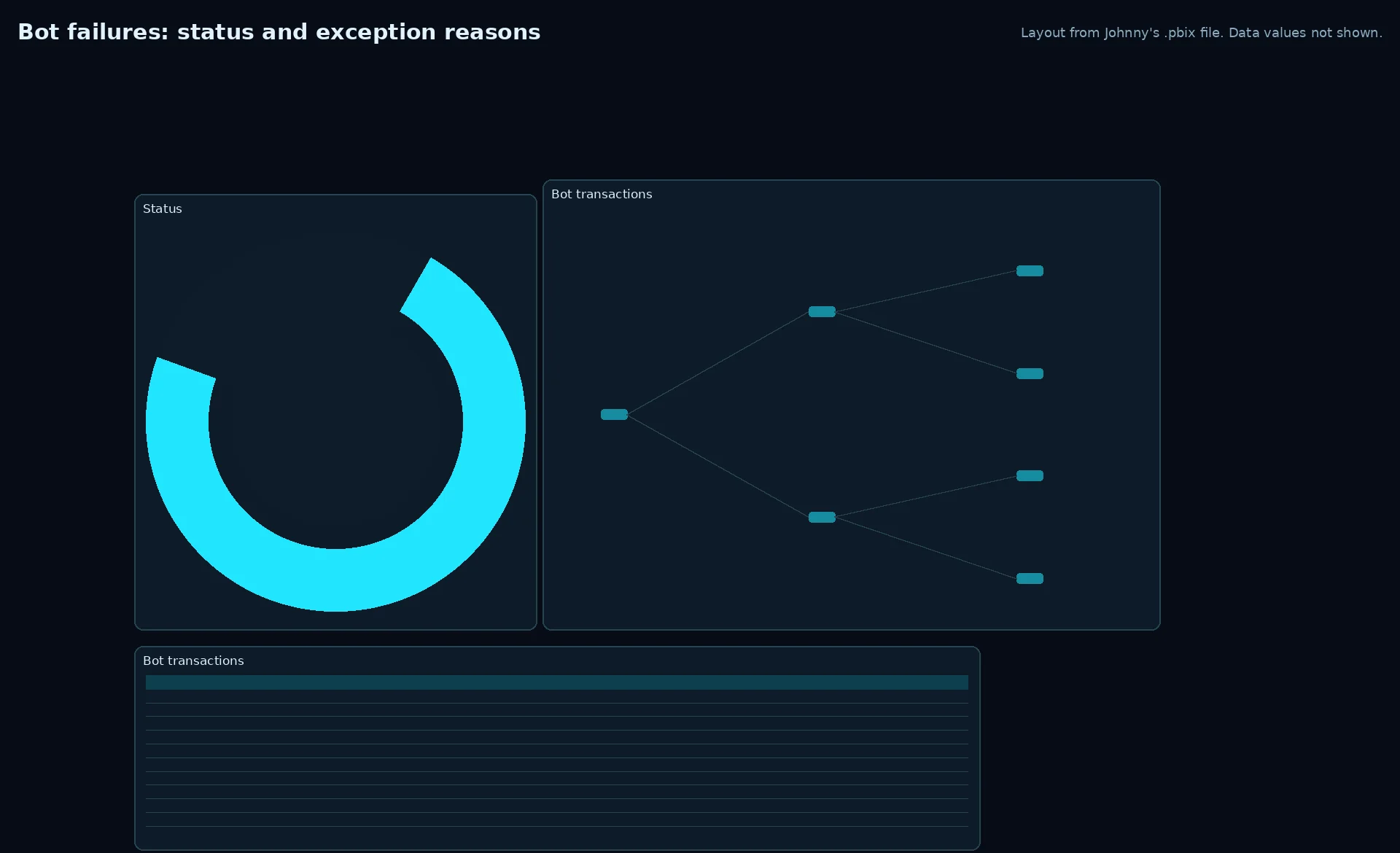1400x853 pixels.
Task: Select the upper second-level tree node
Action: pyautogui.click(x=822, y=311)
